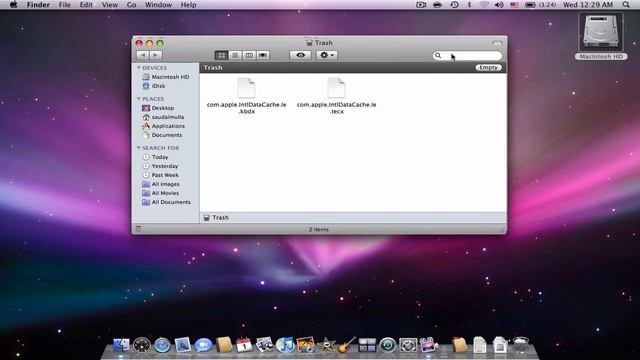Click the camera icon in the menu bar
The height and width of the screenshot is (360, 640).
[x=421, y=5]
